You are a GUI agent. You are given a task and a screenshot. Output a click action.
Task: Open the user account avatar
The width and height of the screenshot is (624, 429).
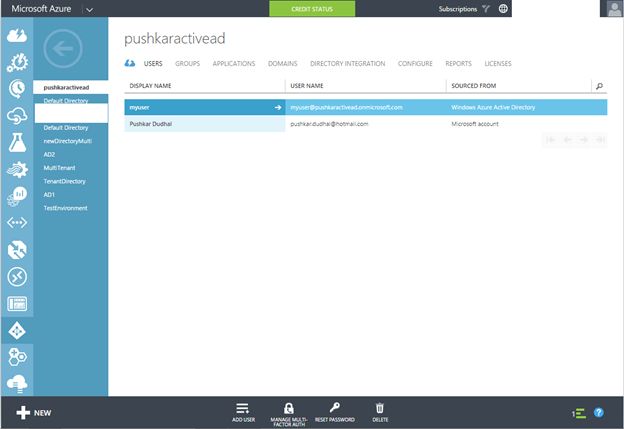[x=613, y=9]
